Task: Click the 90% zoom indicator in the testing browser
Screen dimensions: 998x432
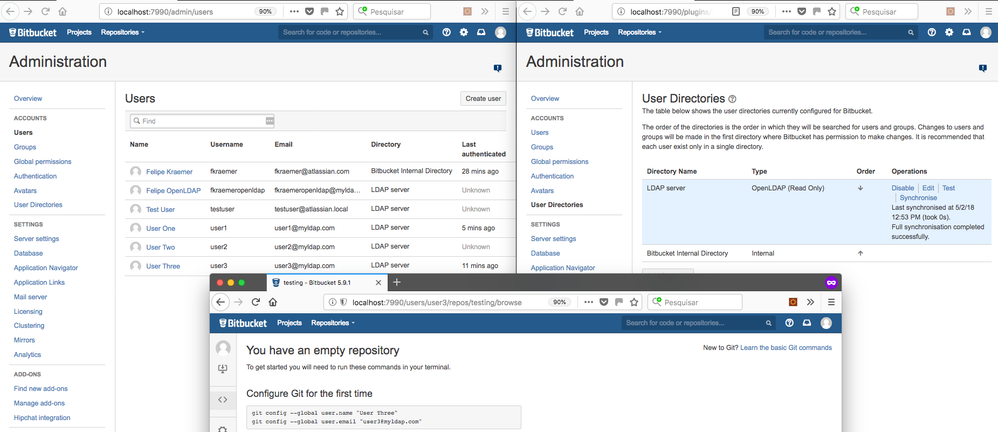Action: 559,302
